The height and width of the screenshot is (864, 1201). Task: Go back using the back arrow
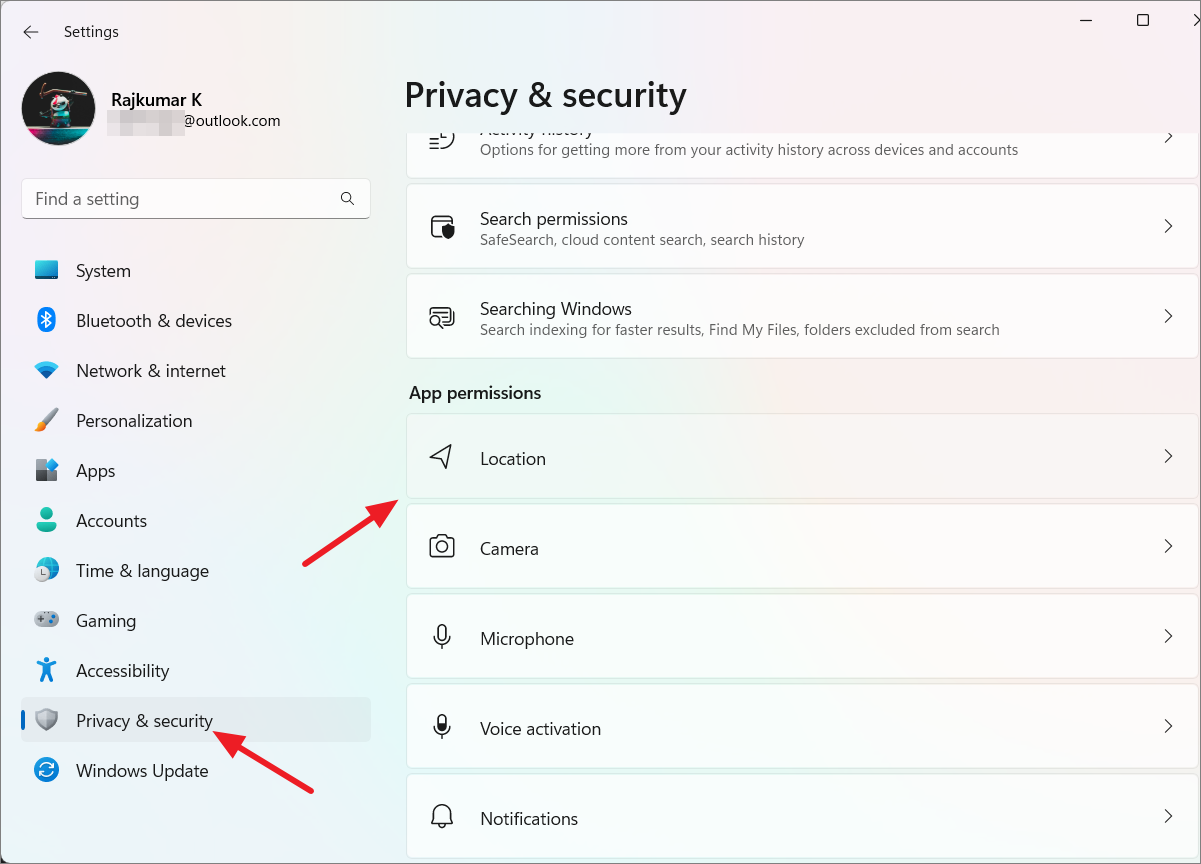31,32
